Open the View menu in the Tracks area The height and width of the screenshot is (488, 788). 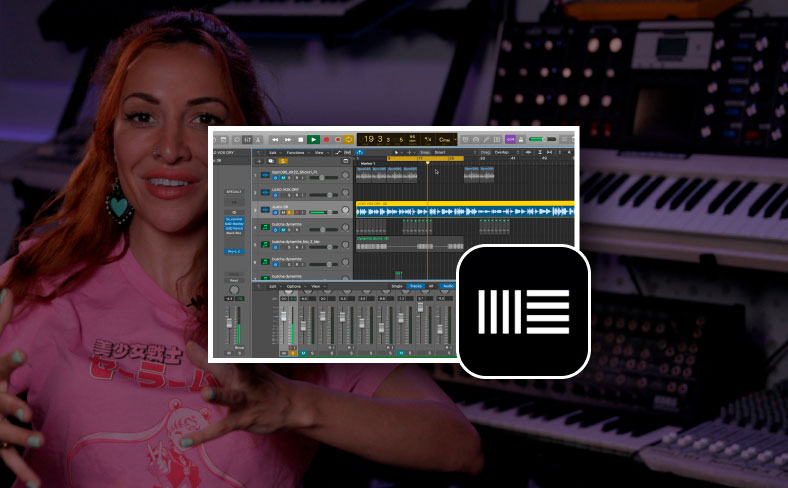(320, 153)
